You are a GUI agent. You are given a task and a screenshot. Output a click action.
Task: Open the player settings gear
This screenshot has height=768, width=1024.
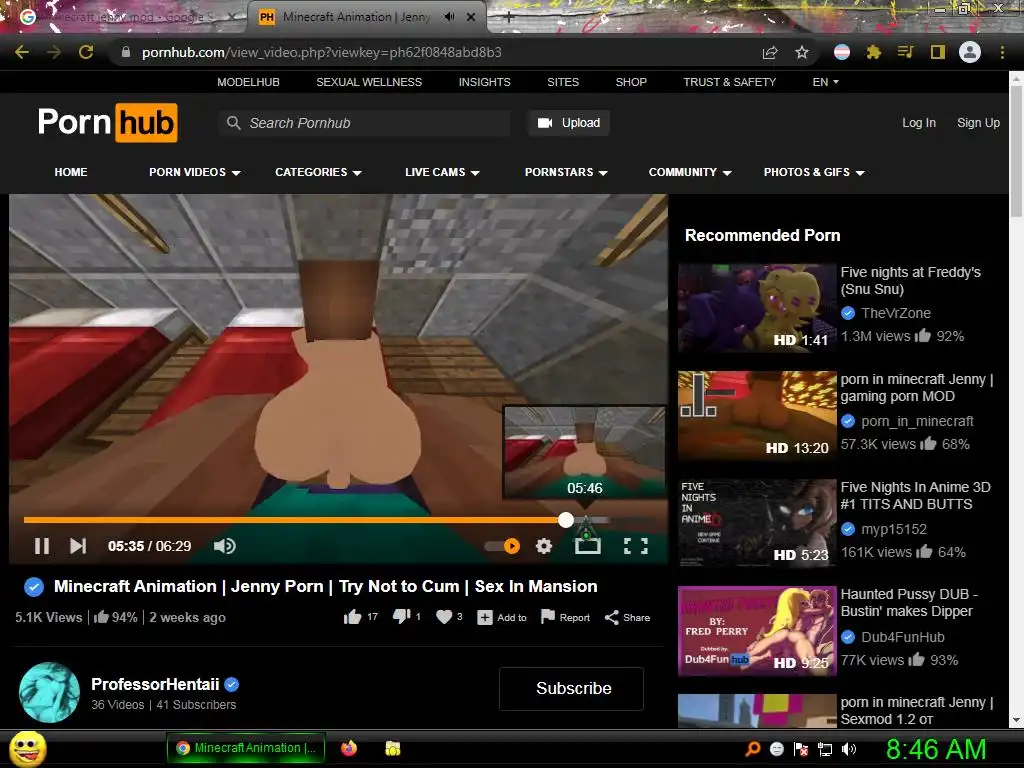point(544,546)
